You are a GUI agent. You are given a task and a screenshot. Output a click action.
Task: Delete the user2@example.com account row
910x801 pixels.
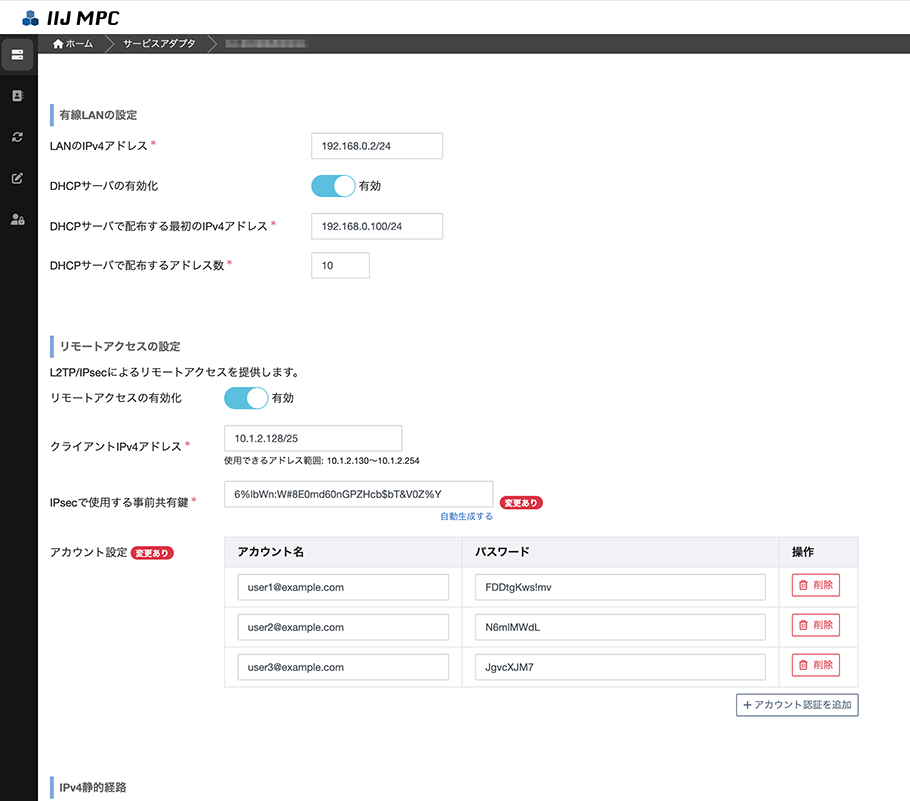point(815,625)
